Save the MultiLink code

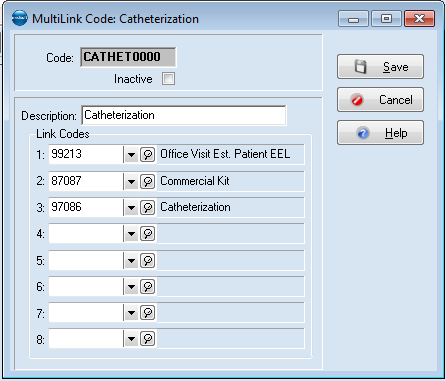pos(380,67)
